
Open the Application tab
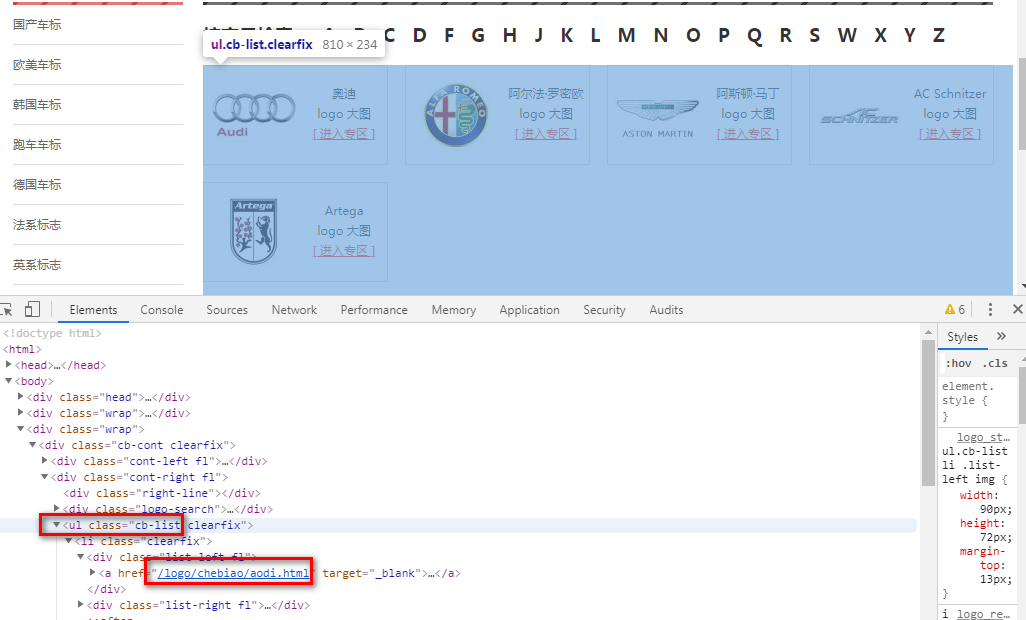(x=529, y=309)
